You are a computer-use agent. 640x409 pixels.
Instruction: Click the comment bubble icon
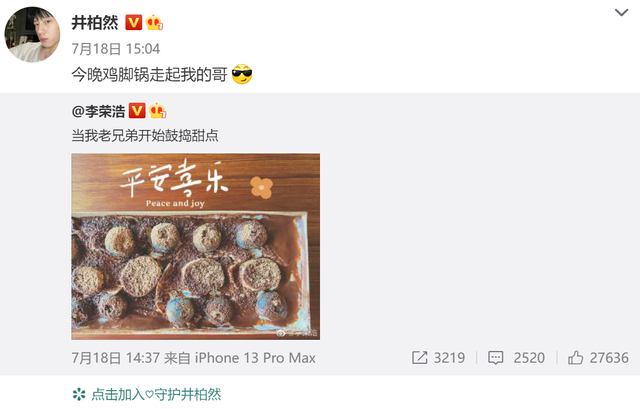[x=496, y=358]
